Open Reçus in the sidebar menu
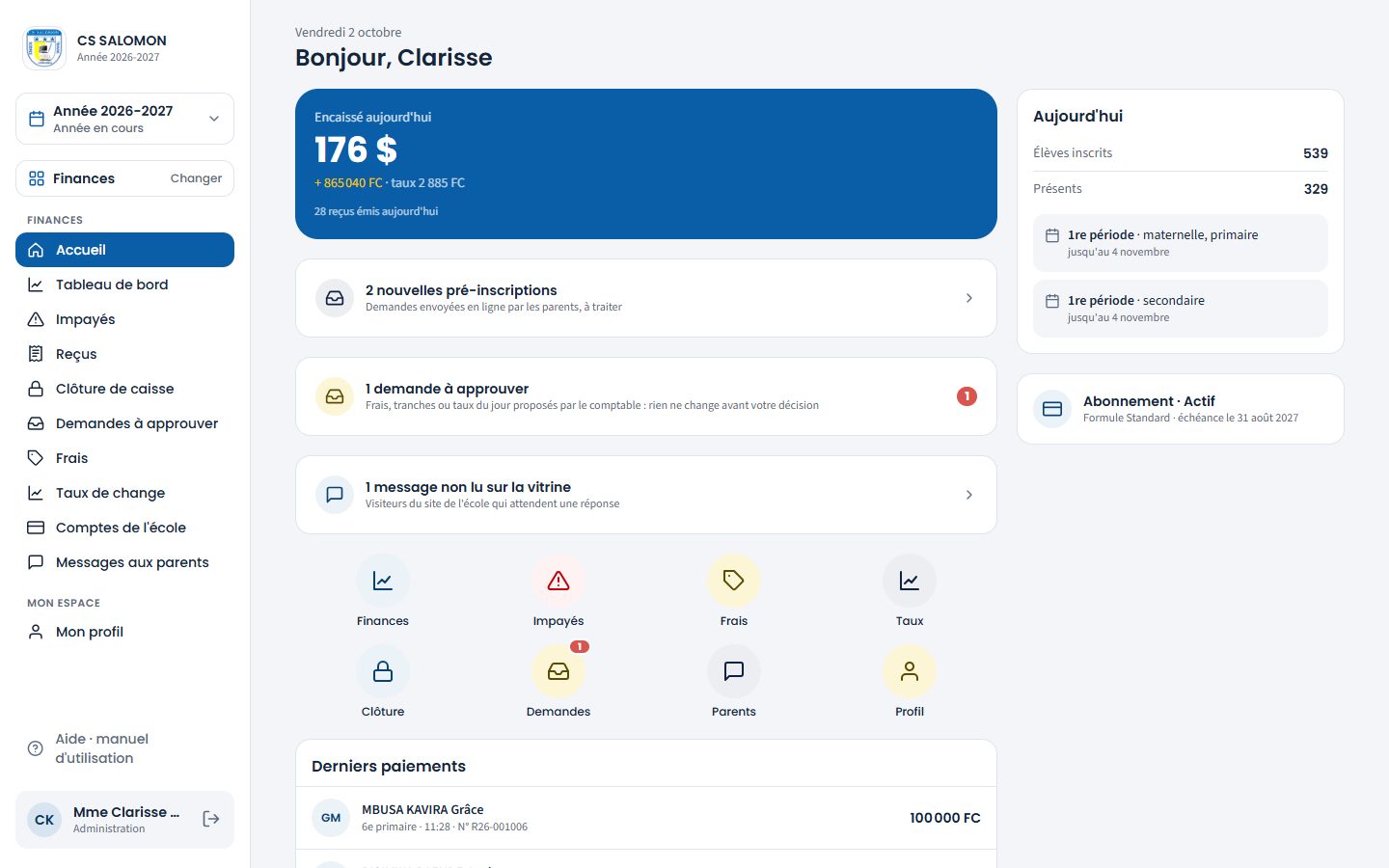1389x868 pixels. [x=124, y=354]
